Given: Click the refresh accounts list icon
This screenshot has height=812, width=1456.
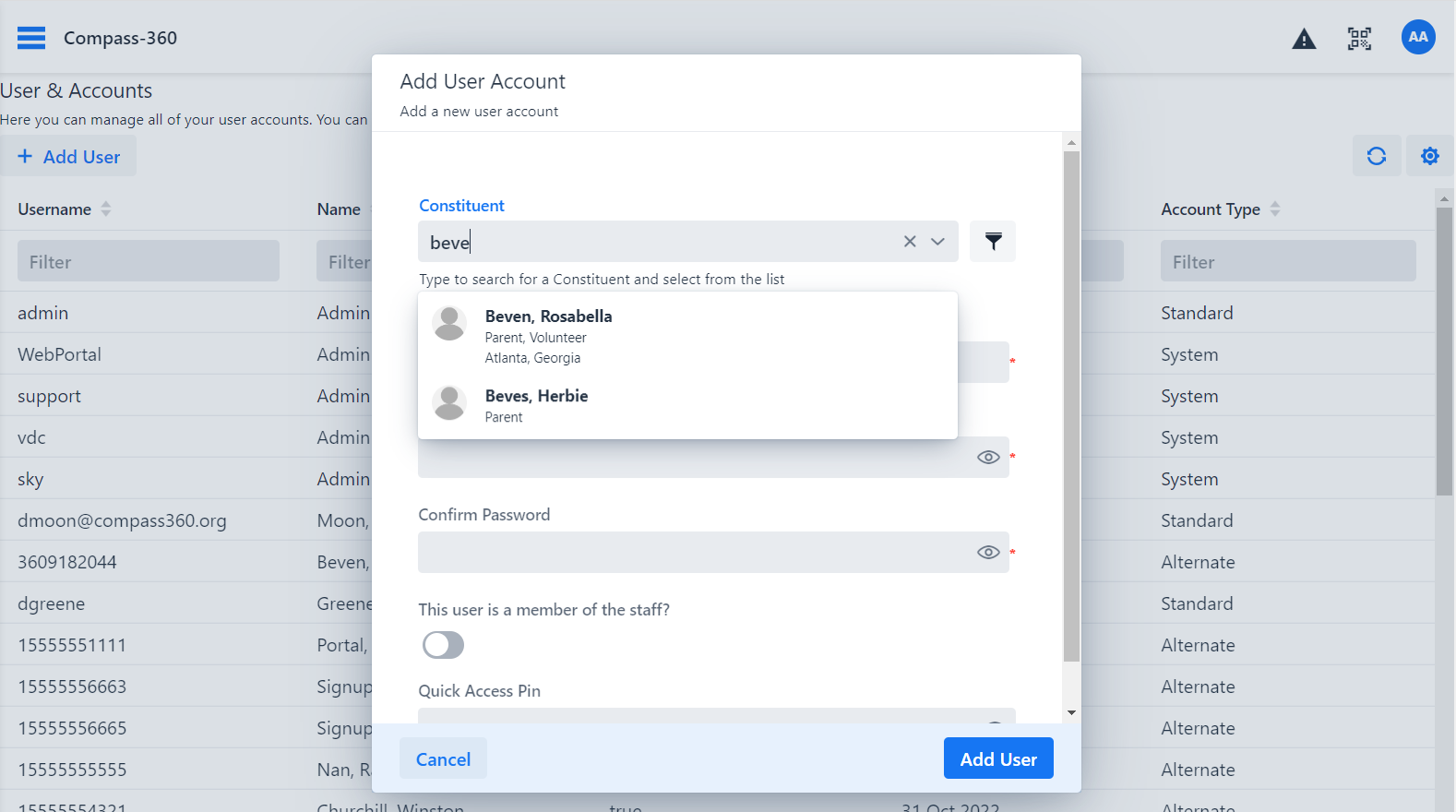Looking at the screenshot, I should (1376, 156).
